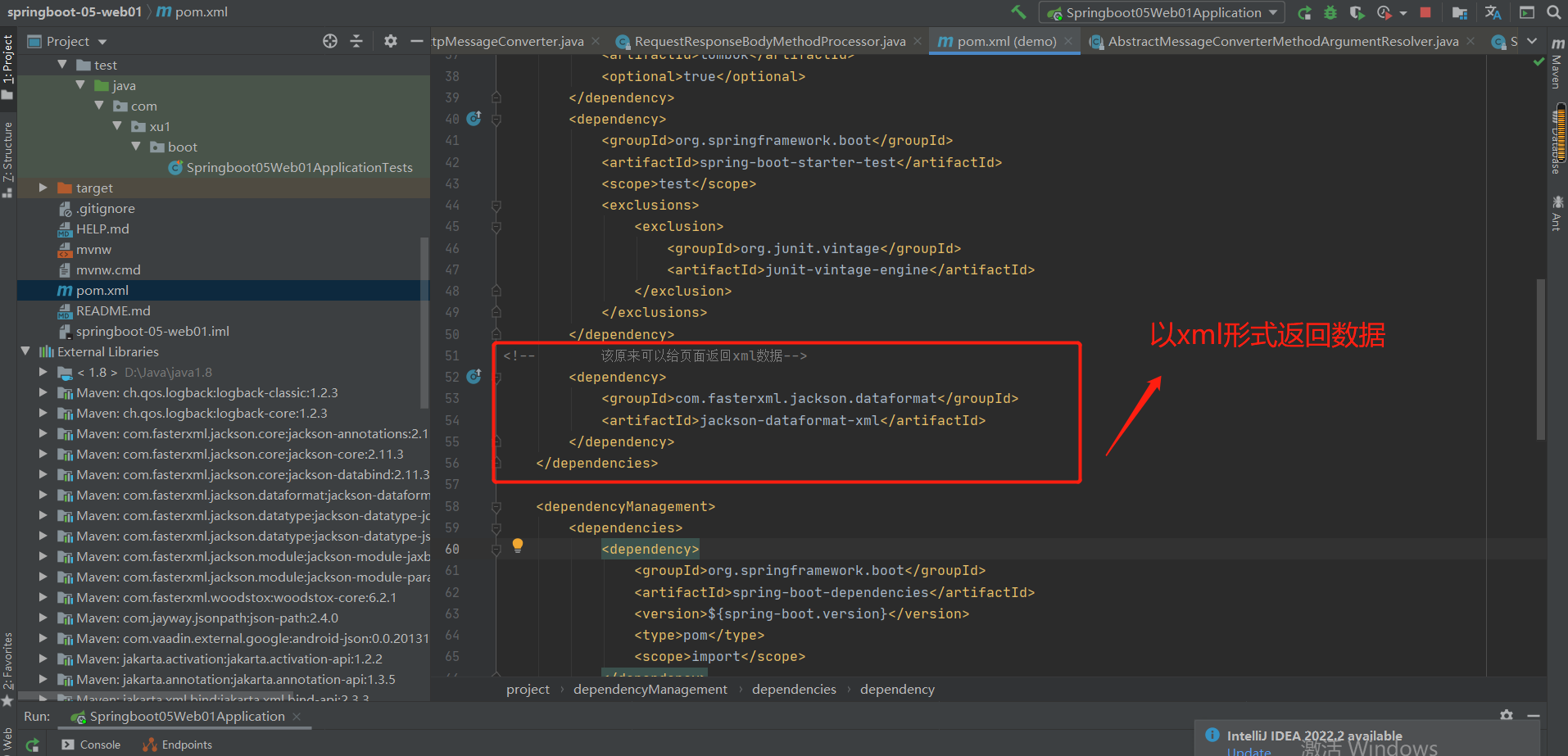
Task: Place the cursor on the jackson-dataformat-xml artifactId line
Action: point(793,420)
